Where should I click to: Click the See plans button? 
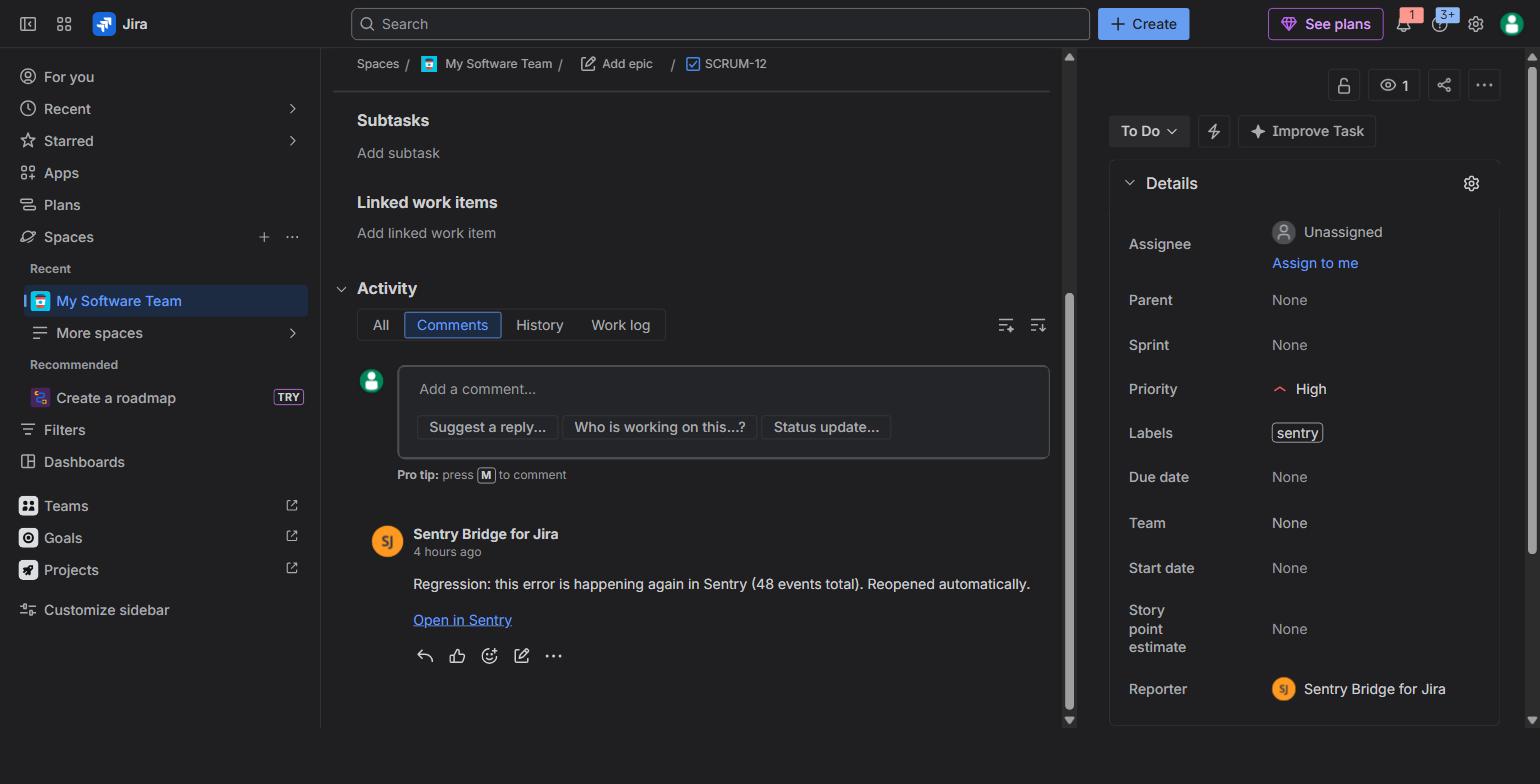click(x=1326, y=24)
